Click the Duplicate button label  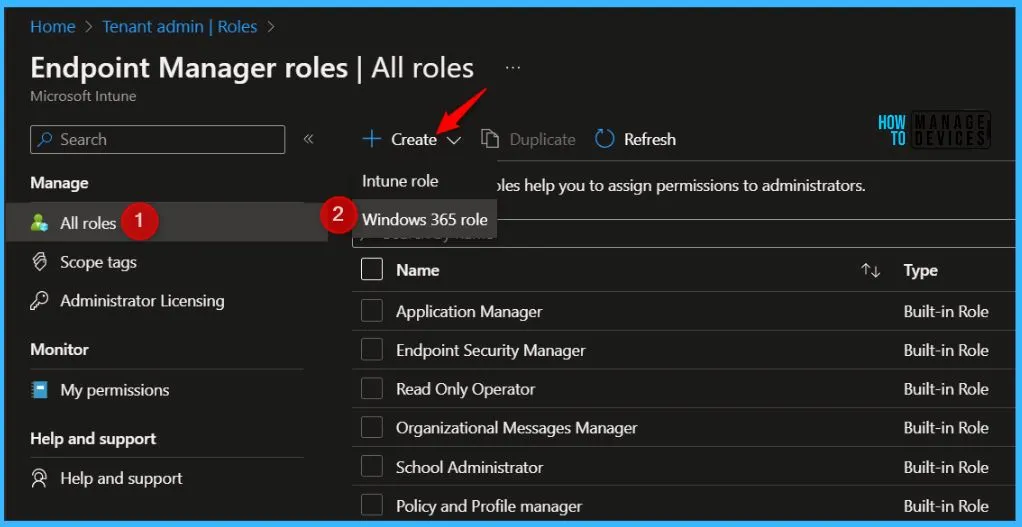542,139
